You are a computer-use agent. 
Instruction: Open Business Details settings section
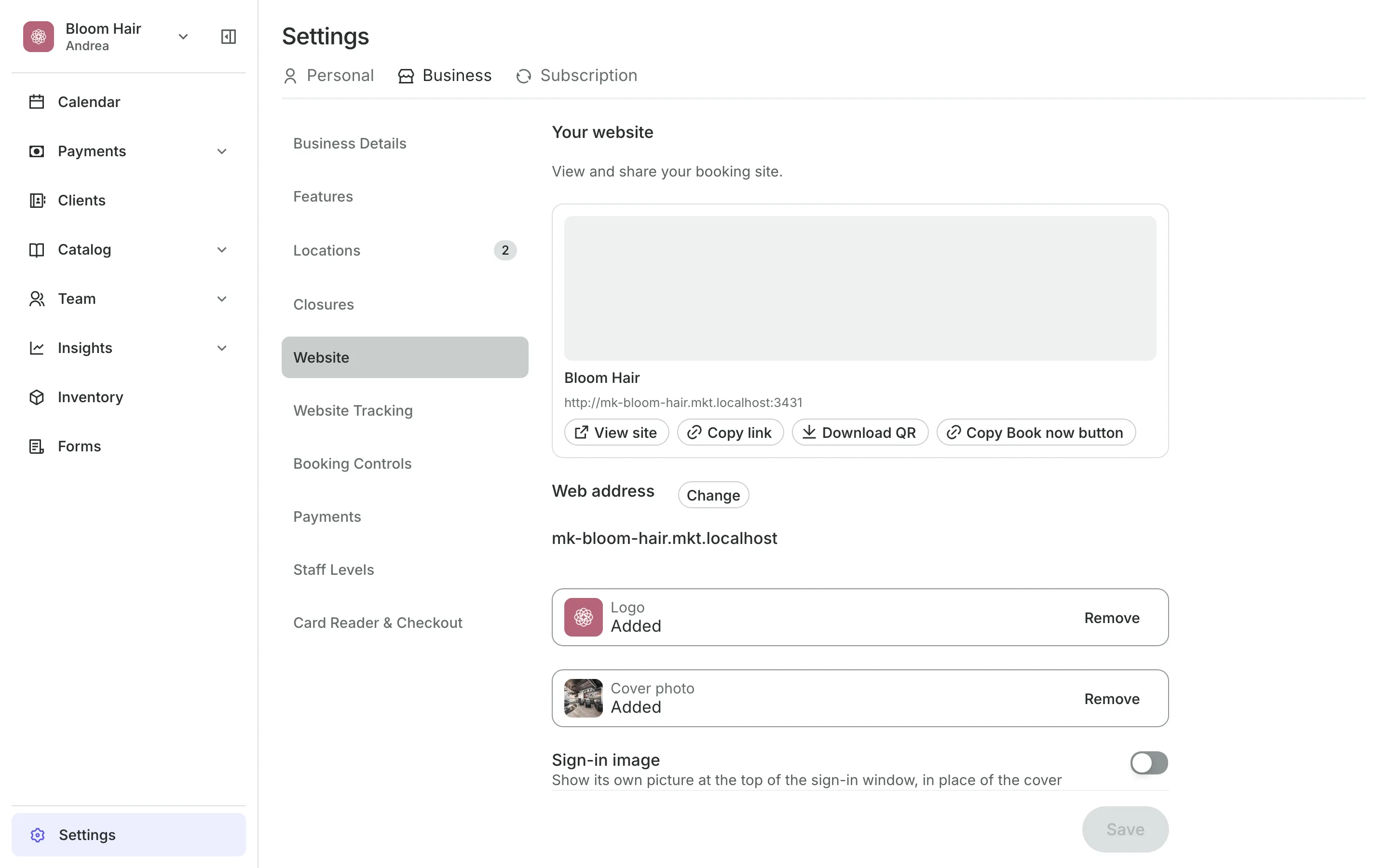tap(405, 143)
